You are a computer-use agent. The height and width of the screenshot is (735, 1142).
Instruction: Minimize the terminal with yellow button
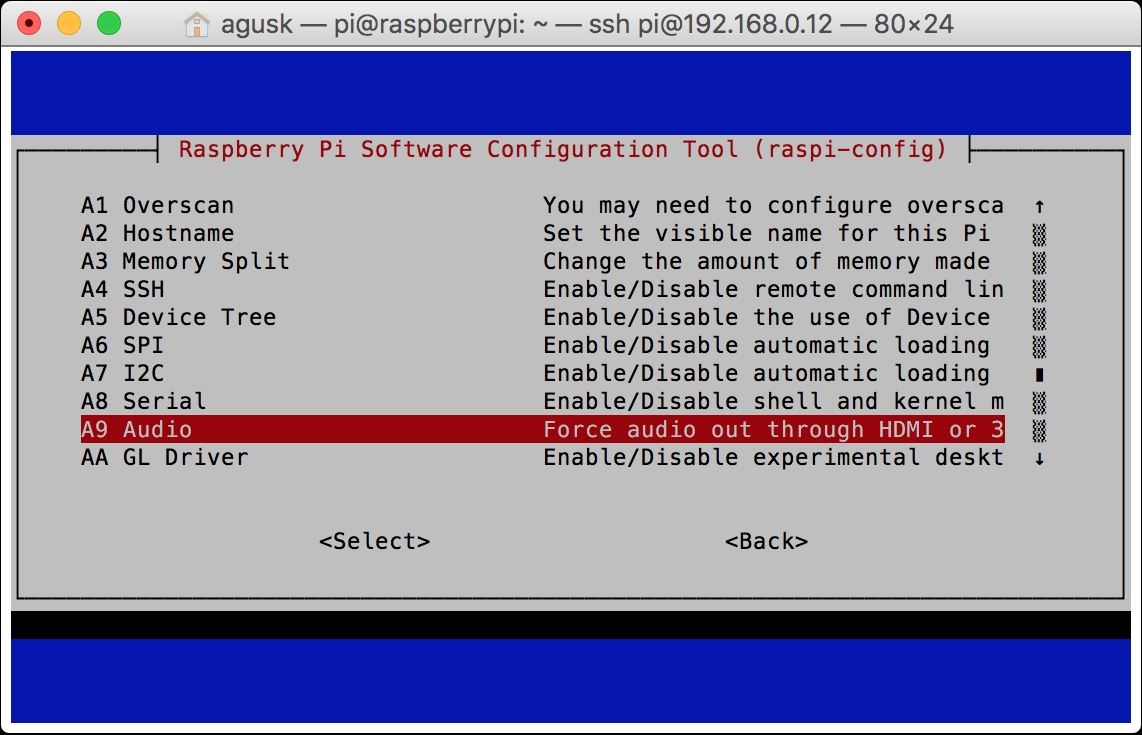(69, 23)
